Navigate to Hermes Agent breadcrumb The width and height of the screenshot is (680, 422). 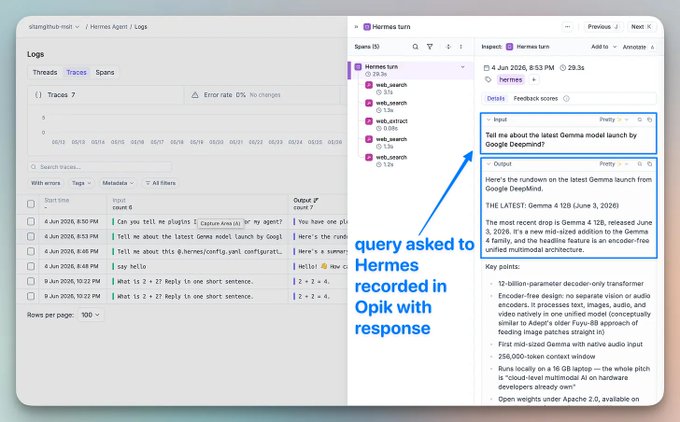(109, 27)
